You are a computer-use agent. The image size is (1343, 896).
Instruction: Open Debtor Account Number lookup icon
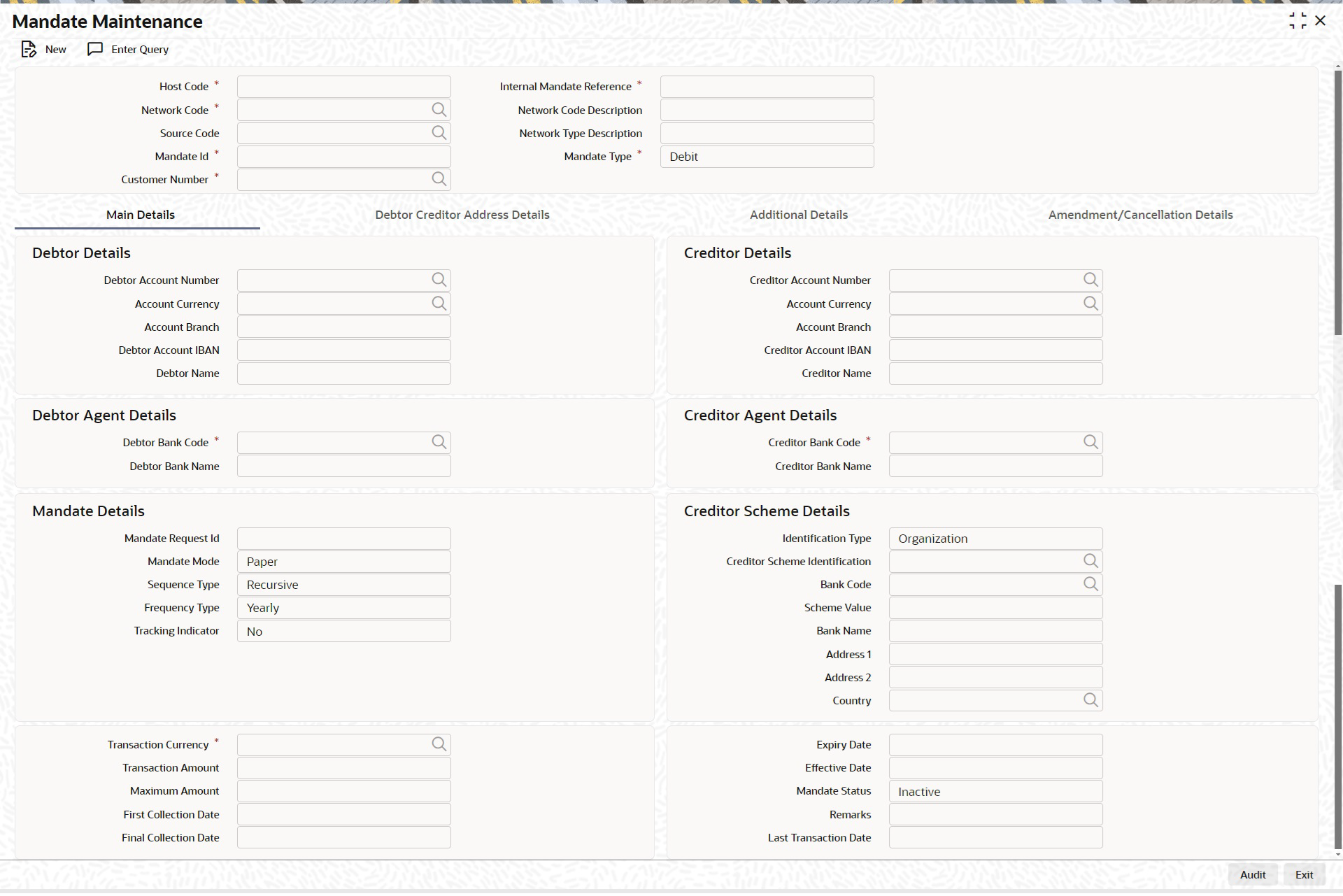click(439, 280)
